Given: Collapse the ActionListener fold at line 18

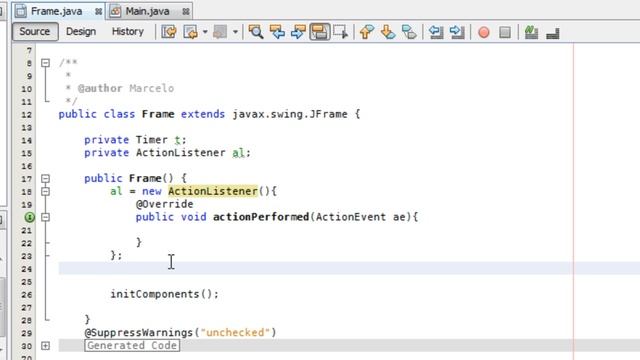Looking at the screenshot, I should pos(45,191).
